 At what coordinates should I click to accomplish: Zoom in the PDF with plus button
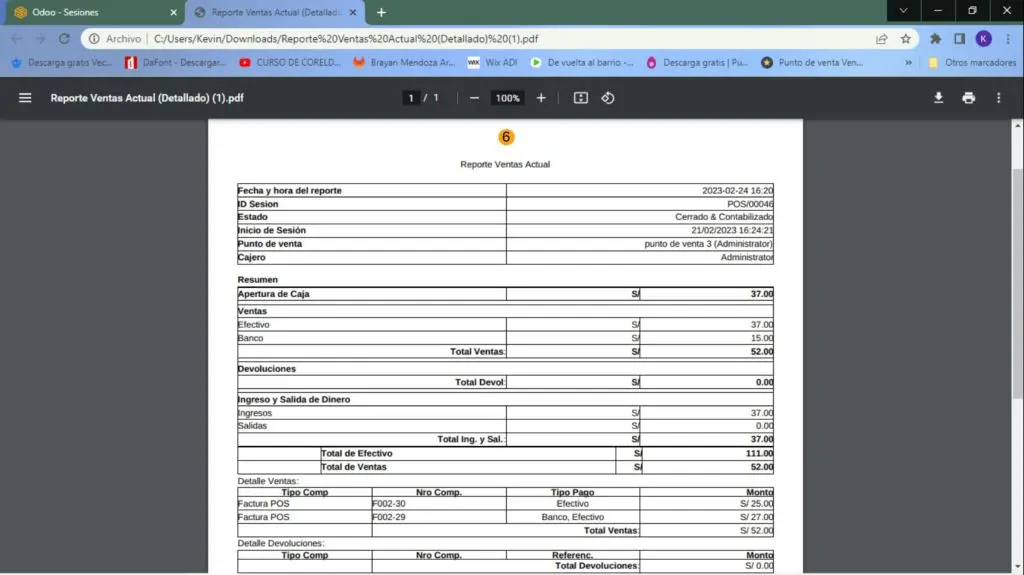pyautogui.click(x=541, y=98)
